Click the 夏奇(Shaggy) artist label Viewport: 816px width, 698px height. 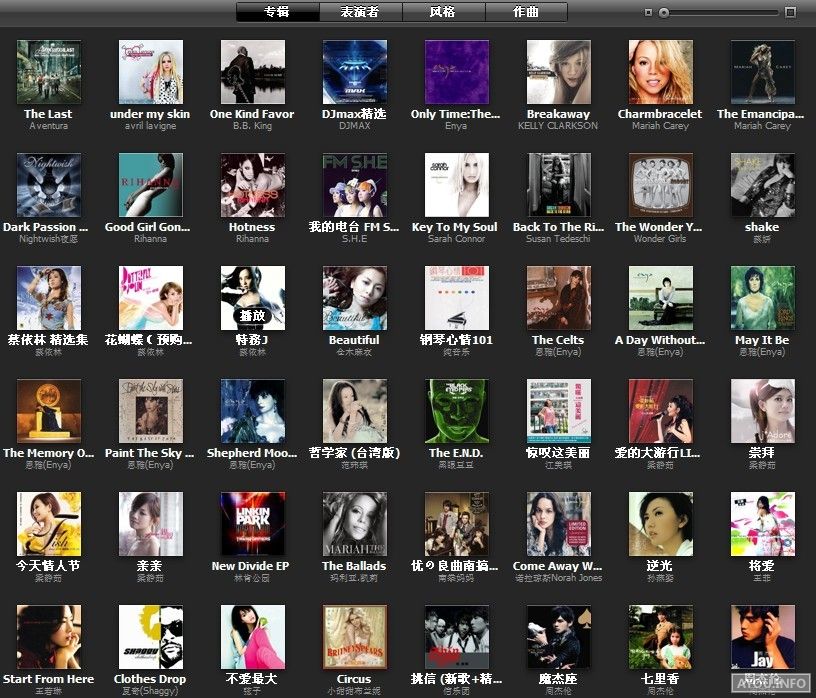(x=150, y=691)
